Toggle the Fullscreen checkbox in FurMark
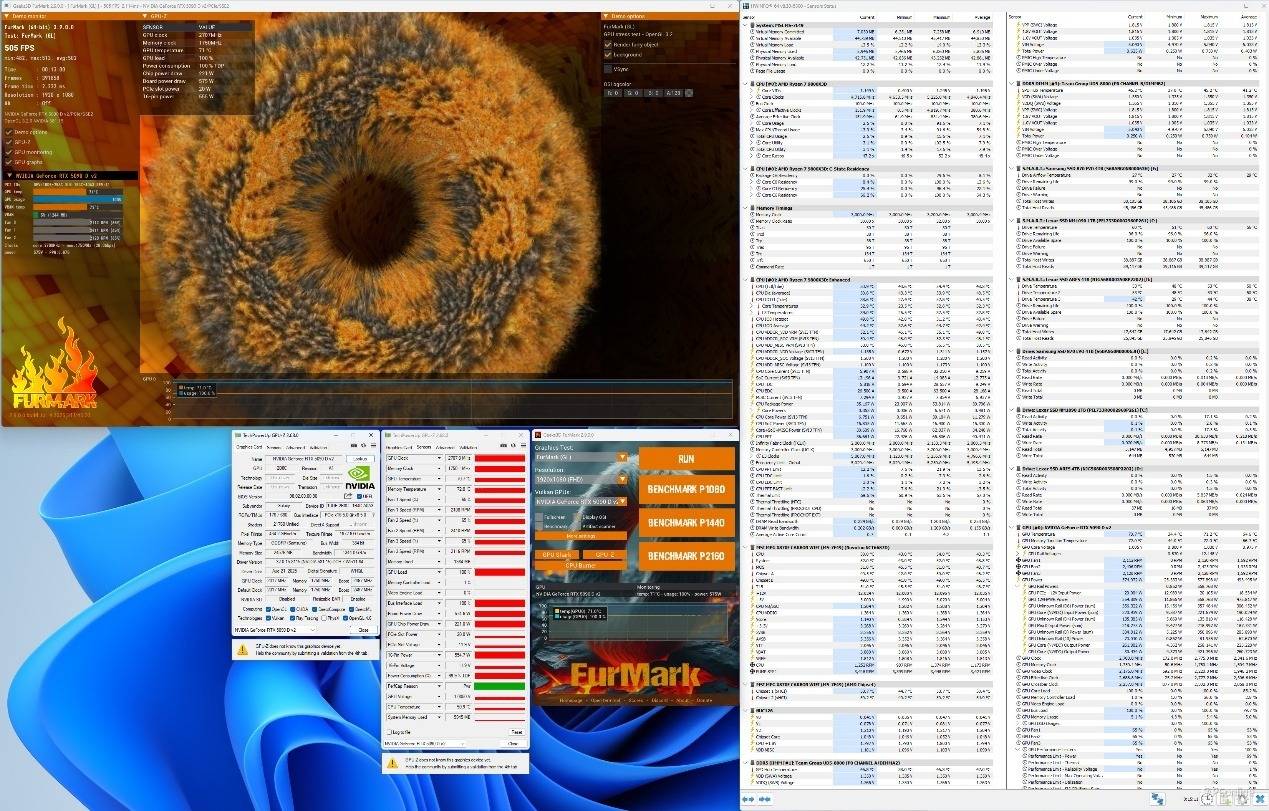Image resolution: width=1269 pixels, height=811 pixels. coord(541,517)
